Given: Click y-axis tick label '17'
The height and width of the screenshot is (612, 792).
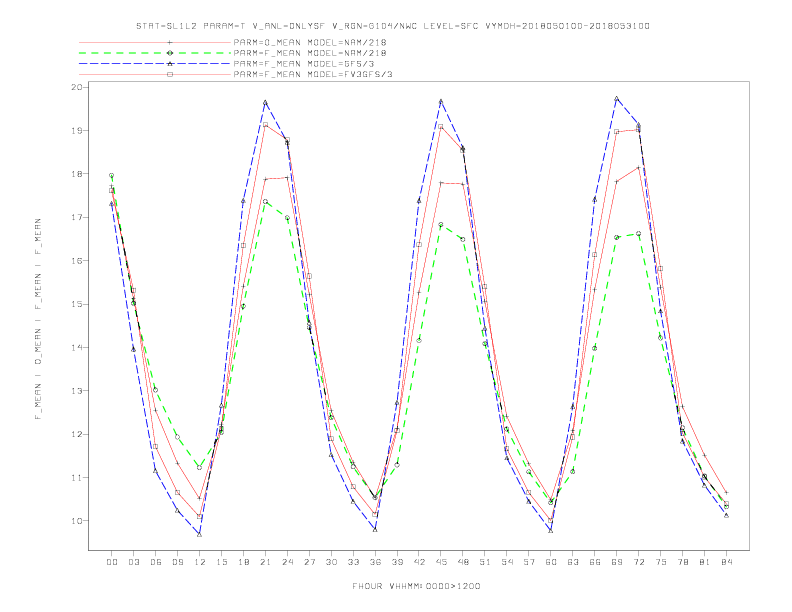Looking at the screenshot, I should 77,218.
